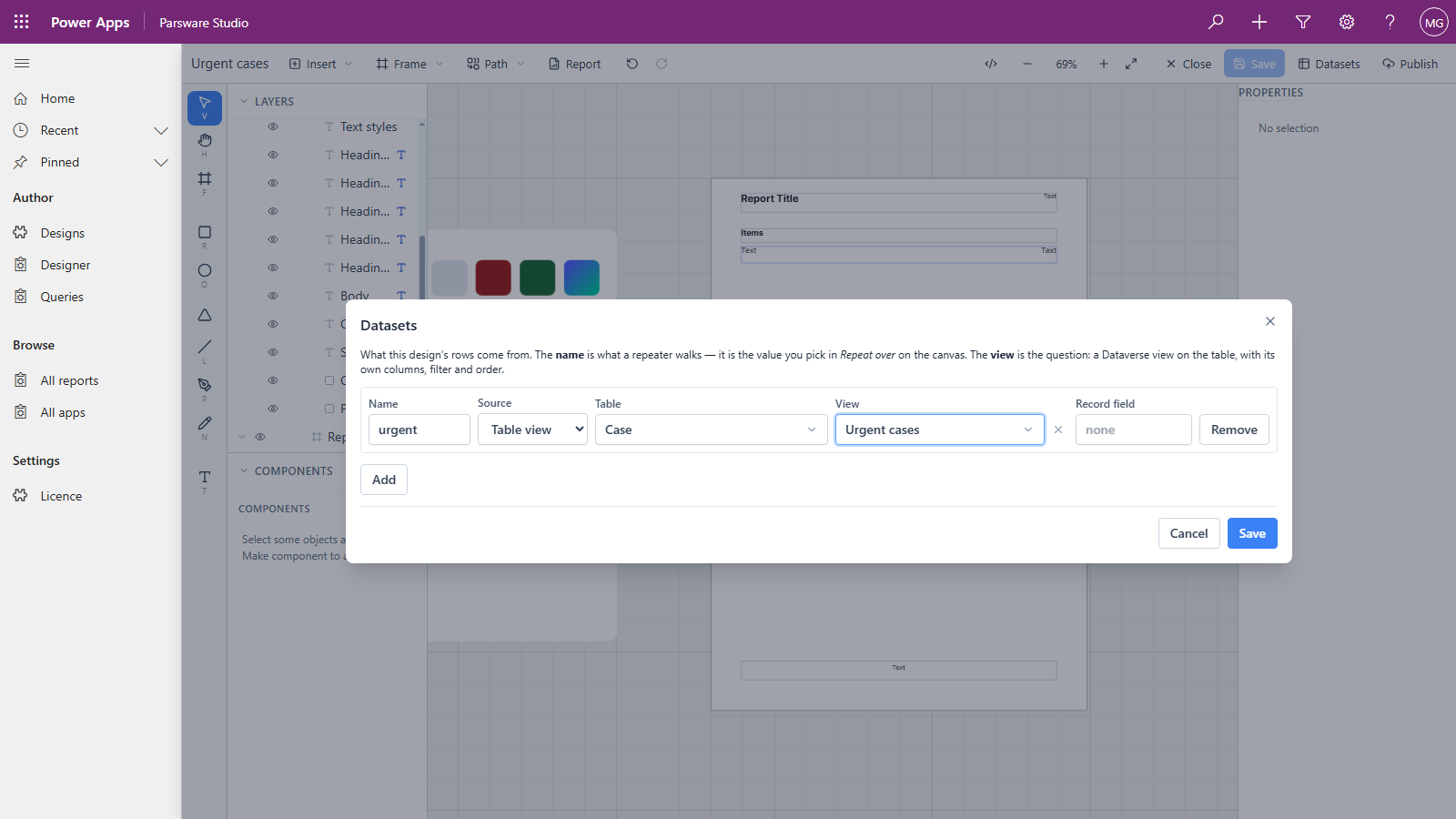Click the undo arrow in toolbar
The image size is (1456, 819).
[632, 64]
